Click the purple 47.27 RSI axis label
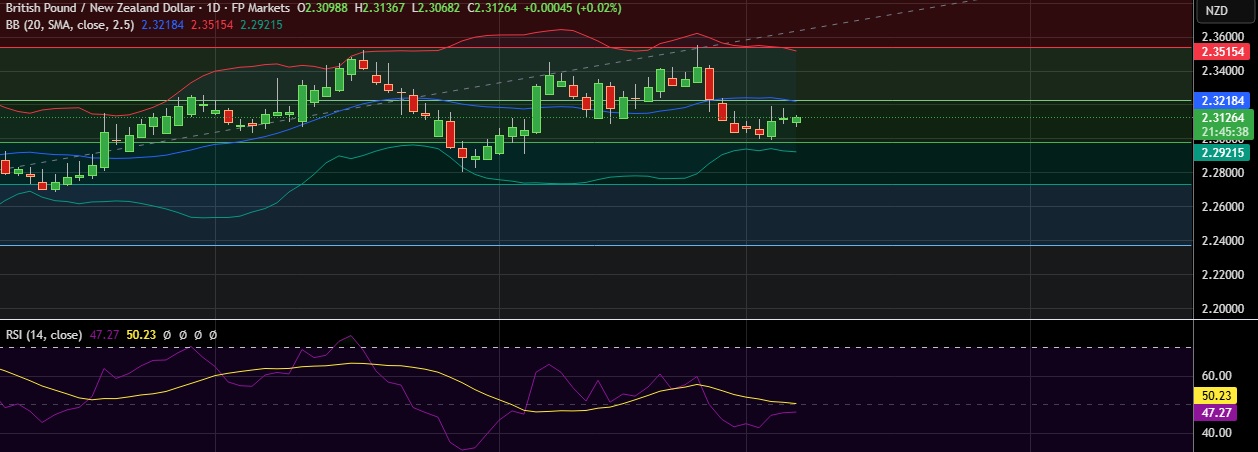The width and height of the screenshot is (1258, 452). [1223, 412]
